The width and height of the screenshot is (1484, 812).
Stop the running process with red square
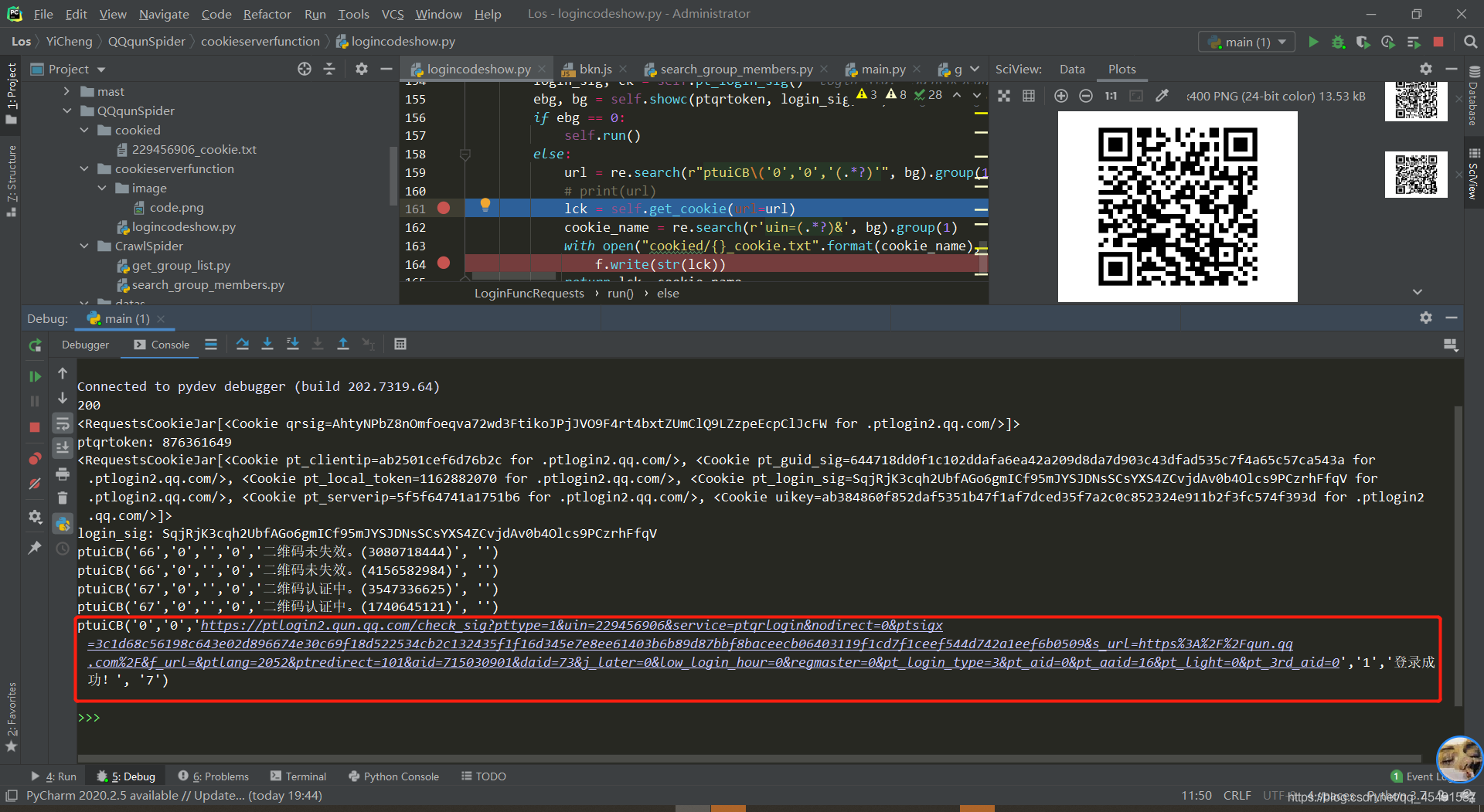(x=1438, y=42)
